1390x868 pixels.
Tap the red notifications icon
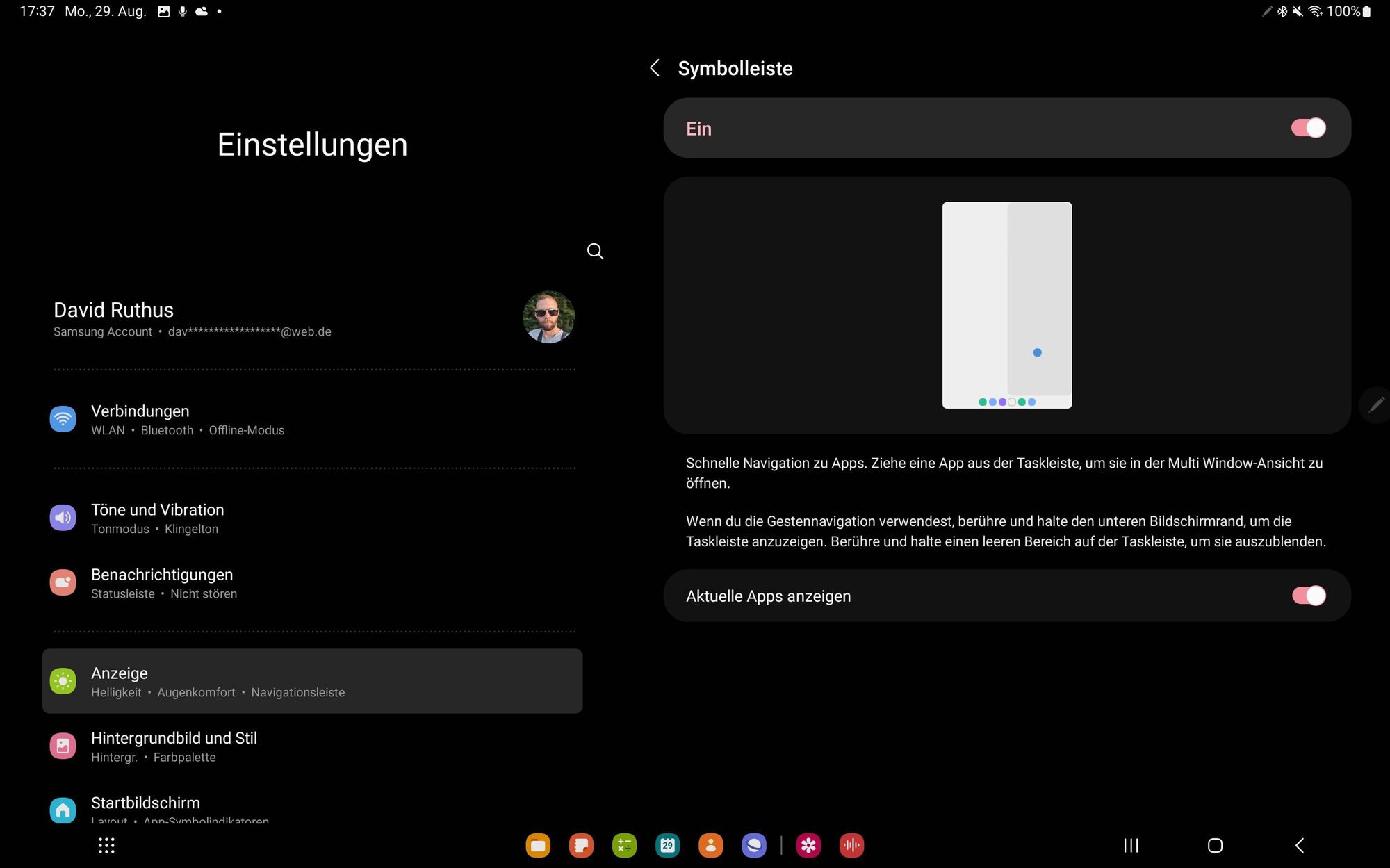tap(63, 582)
